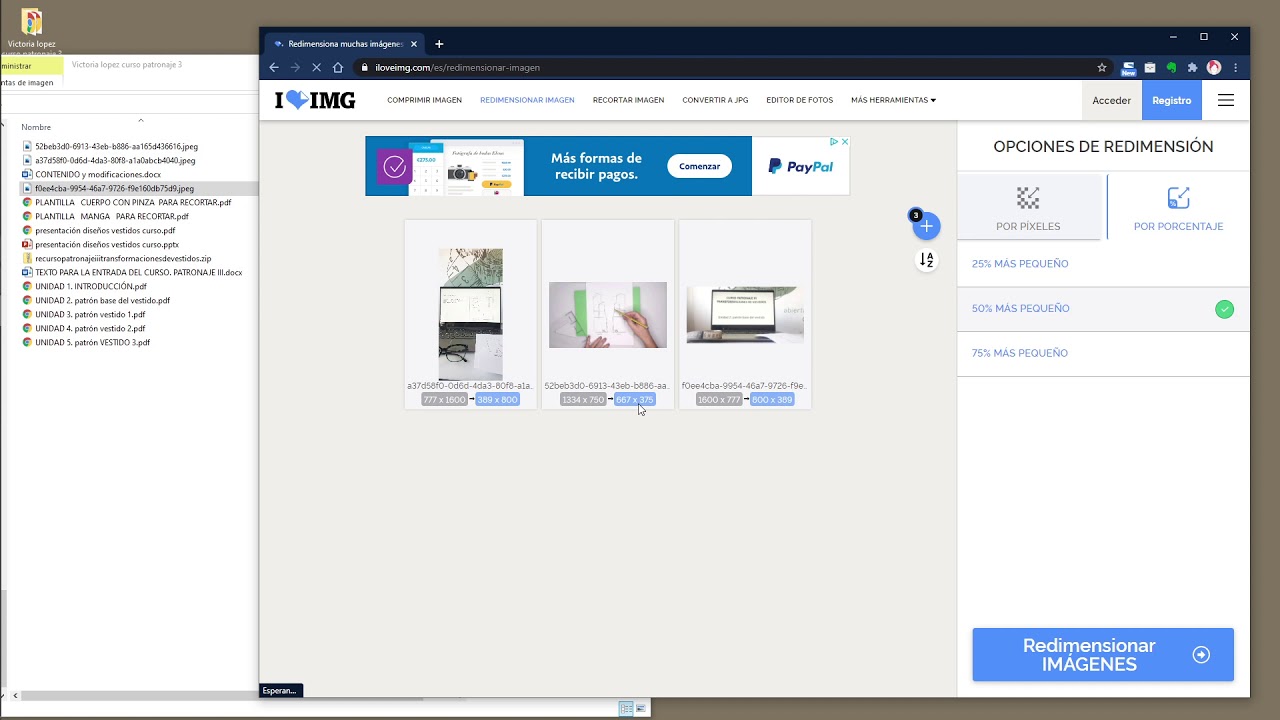This screenshot has width=1280, height=720.
Task: Select 52beb3d0 jpeg file in Explorer
Action: 116,146
